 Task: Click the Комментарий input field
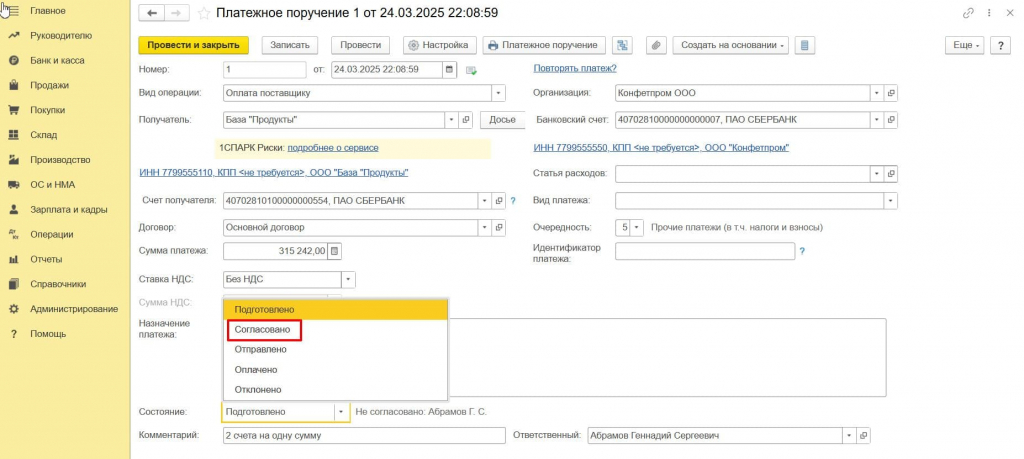point(364,435)
